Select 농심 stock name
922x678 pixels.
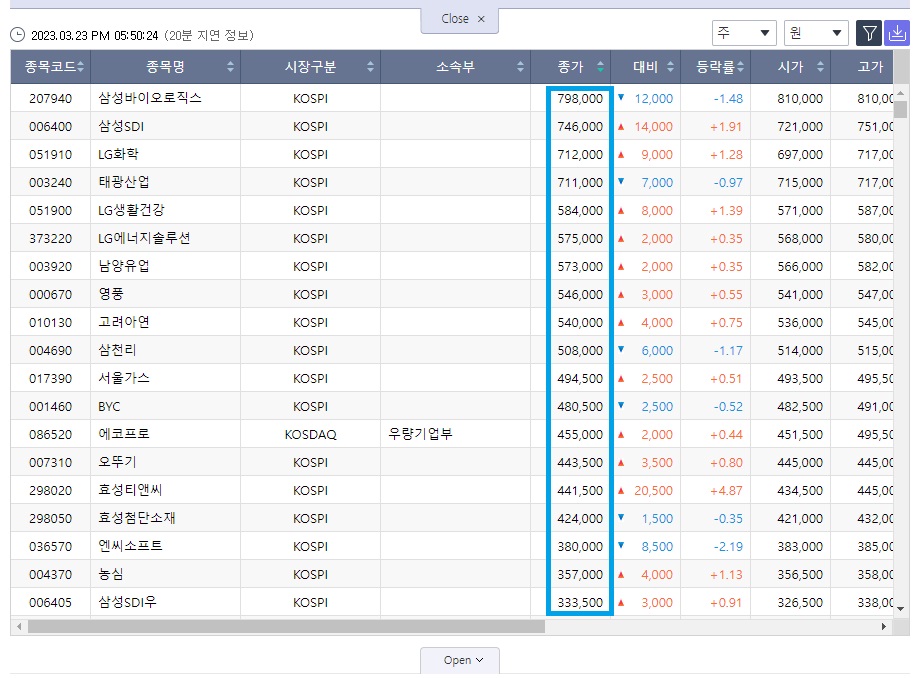(111, 575)
